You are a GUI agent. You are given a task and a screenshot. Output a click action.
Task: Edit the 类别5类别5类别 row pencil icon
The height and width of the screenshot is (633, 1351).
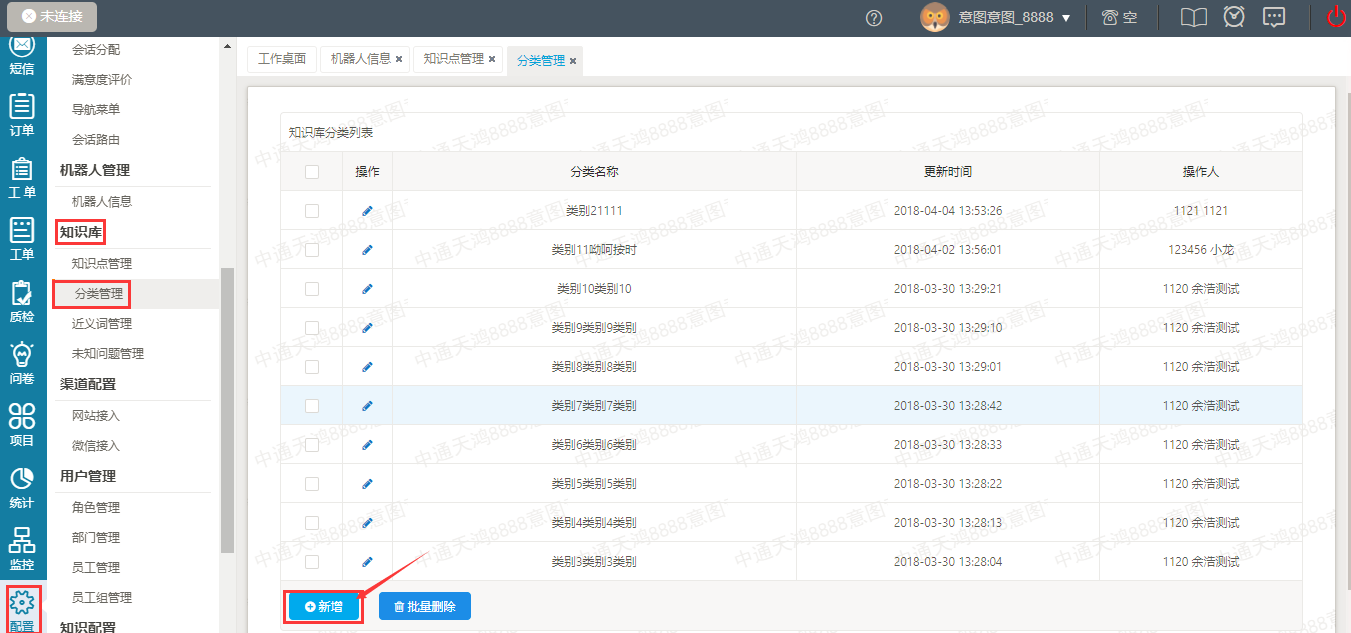pyautogui.click(x=367, y=484)
